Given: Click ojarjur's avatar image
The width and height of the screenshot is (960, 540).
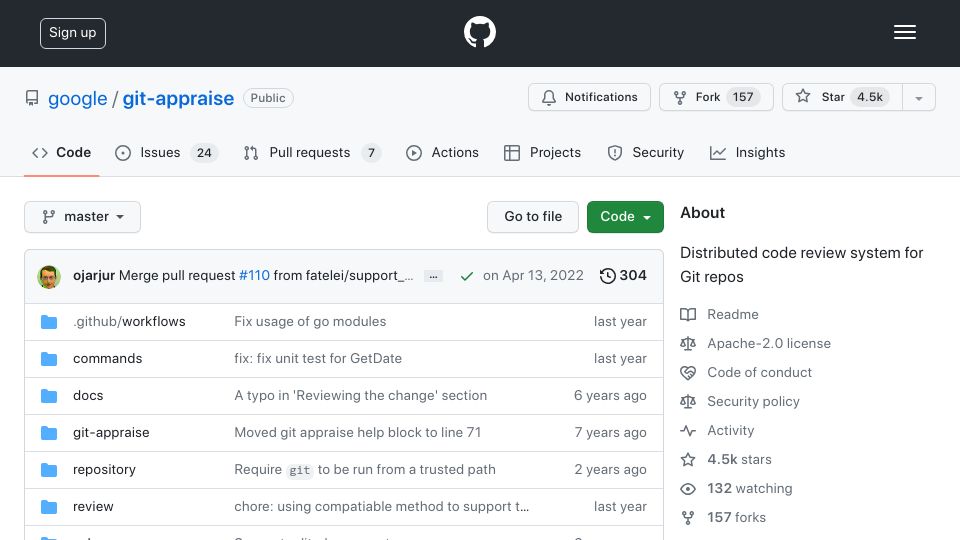Looking at the screenshot, I should [49, 277].
